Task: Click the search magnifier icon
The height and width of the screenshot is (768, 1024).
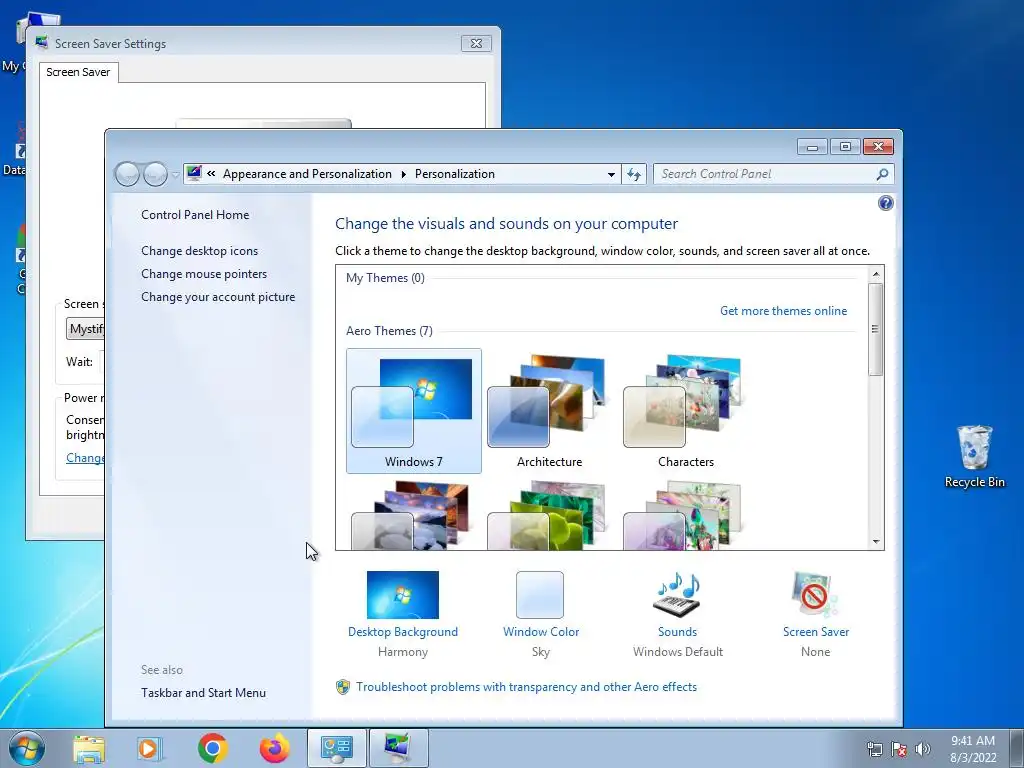Action: point(882,174)
